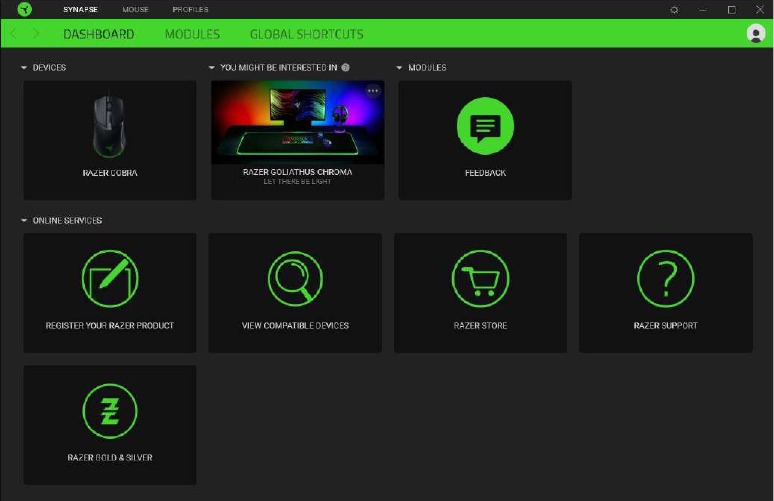The width and height of the screenshot is (774, 501).
Task: Click the Feedback speech bubble icon
Action: 485,127
